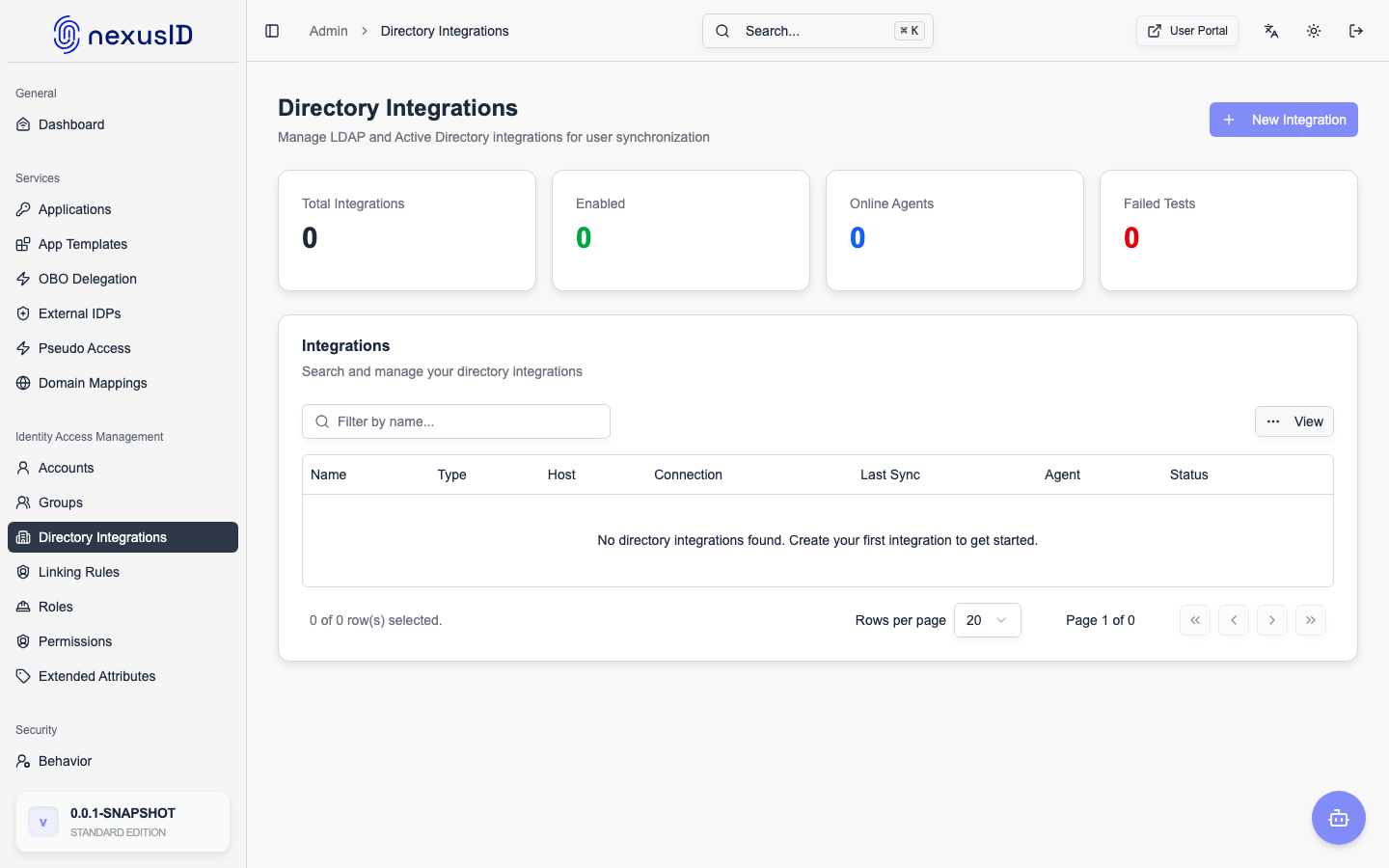
Task: Go to the last page of results
Action: pyautogui.click(x=1311, y=620)
